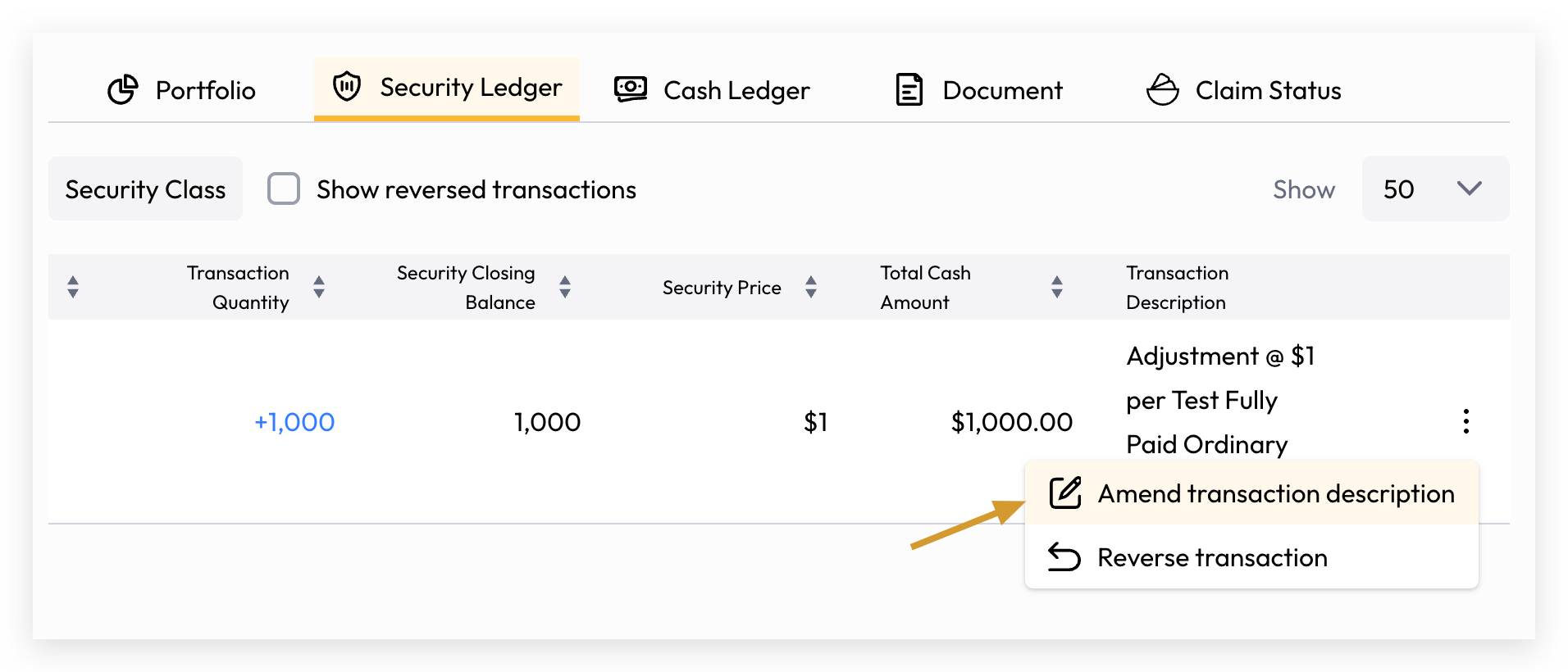The image size is (1568, 672).
Task: Click the Cash Ledger banknote icon
Action: 631,89
